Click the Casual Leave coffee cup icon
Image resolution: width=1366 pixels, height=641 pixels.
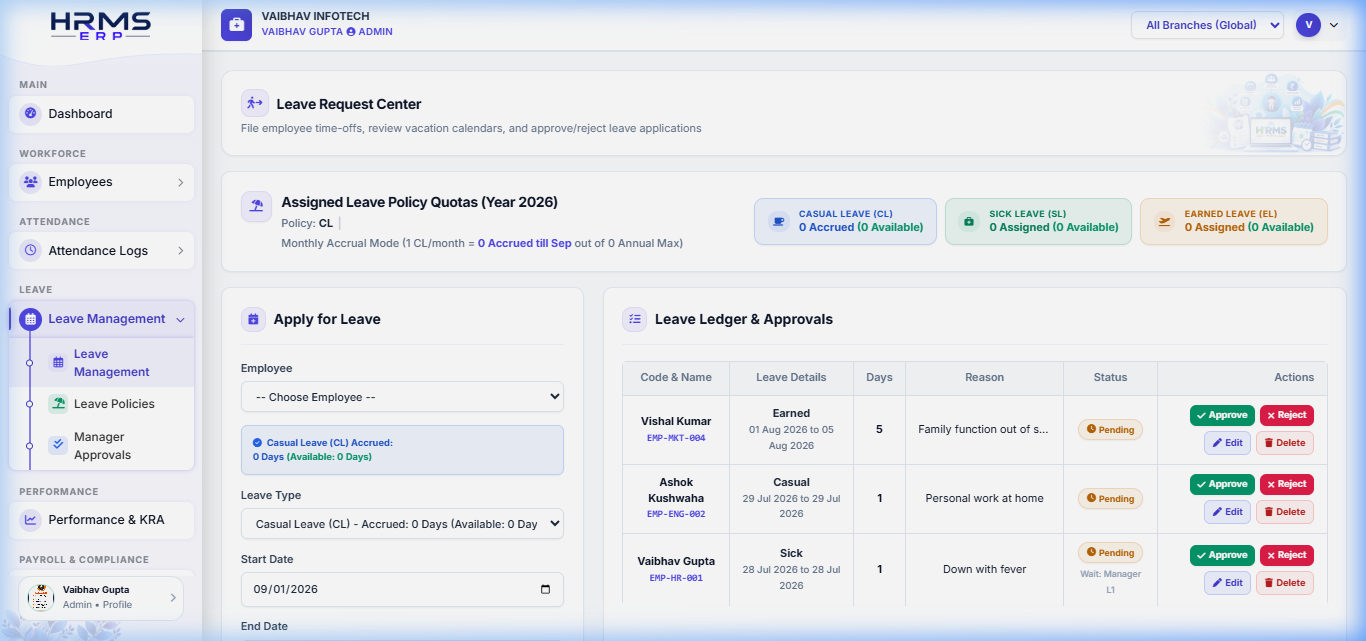778,221
